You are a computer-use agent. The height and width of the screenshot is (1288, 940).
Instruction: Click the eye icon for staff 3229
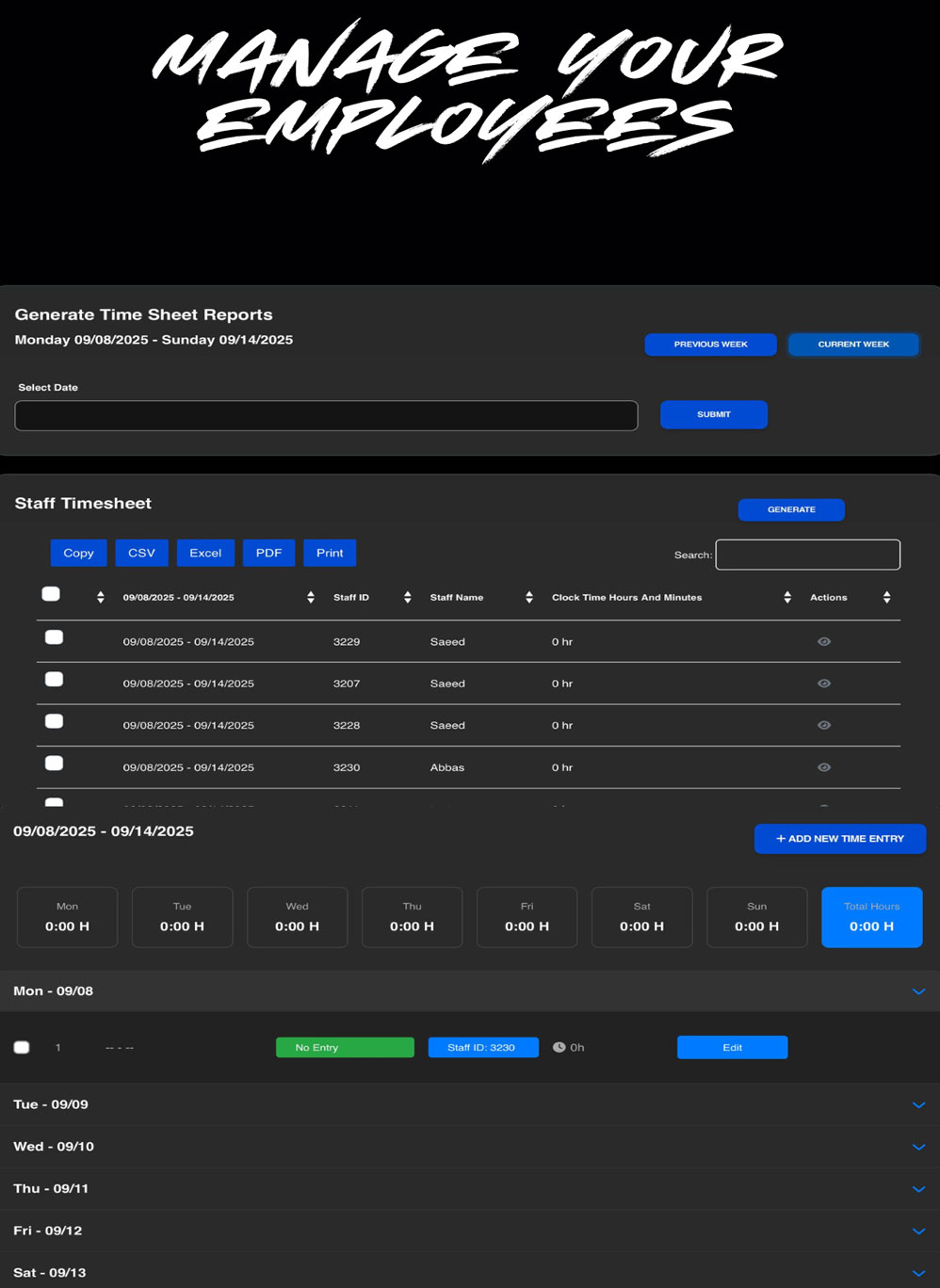click(823, 641)
